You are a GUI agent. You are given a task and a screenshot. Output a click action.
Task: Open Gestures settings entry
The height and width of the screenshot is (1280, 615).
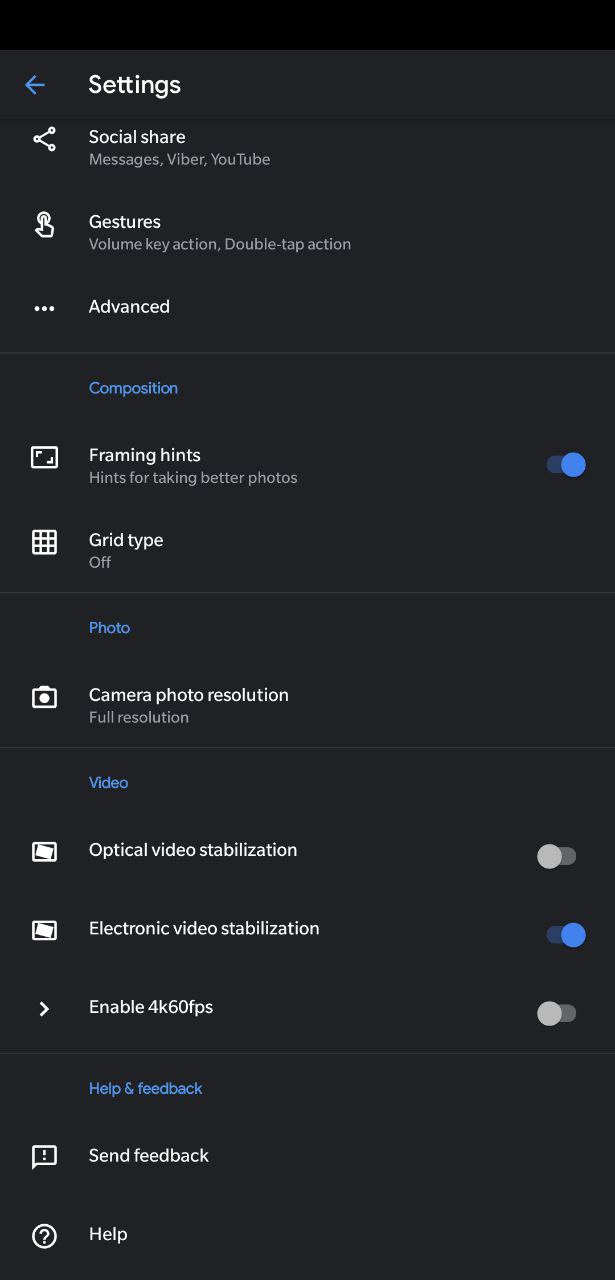coord(307,232)
